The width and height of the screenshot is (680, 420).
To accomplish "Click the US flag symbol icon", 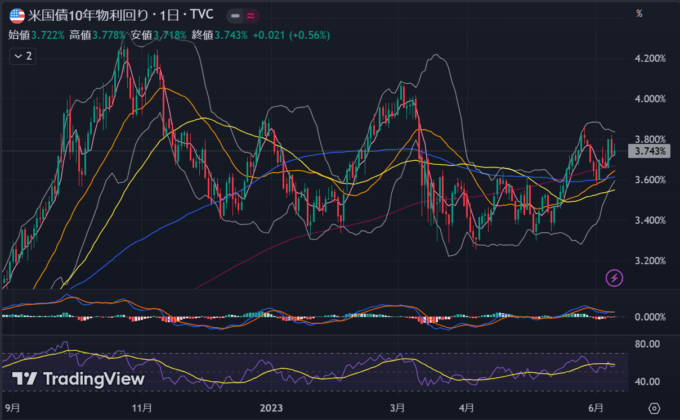I will tap(17, 17).
